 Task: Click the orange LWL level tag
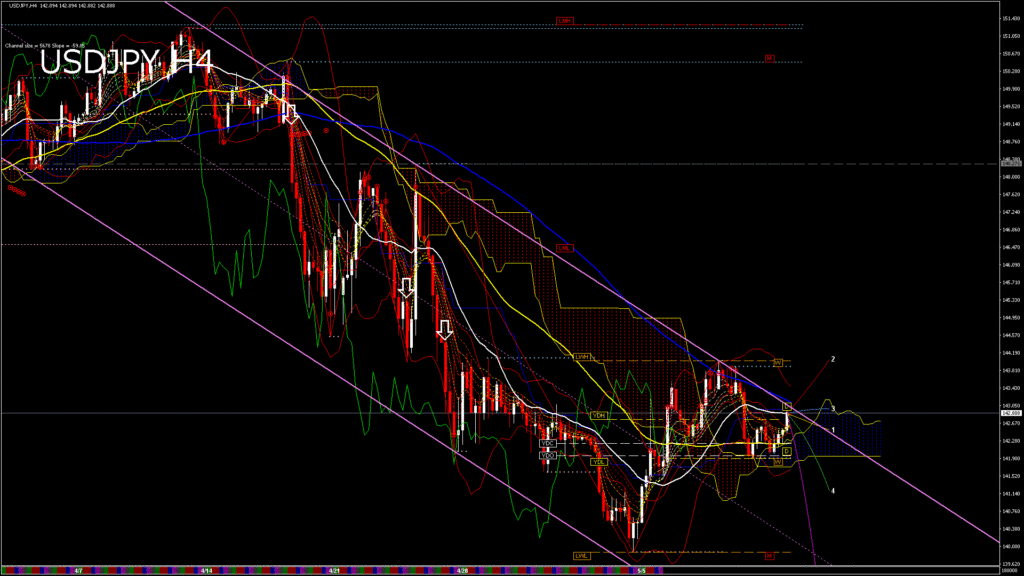[x=581, y=555]
